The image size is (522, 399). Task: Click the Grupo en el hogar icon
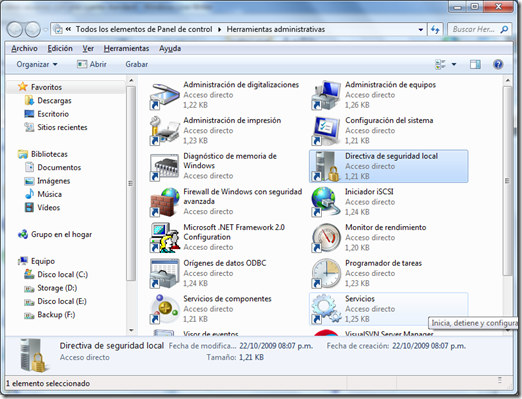point(23,234)
